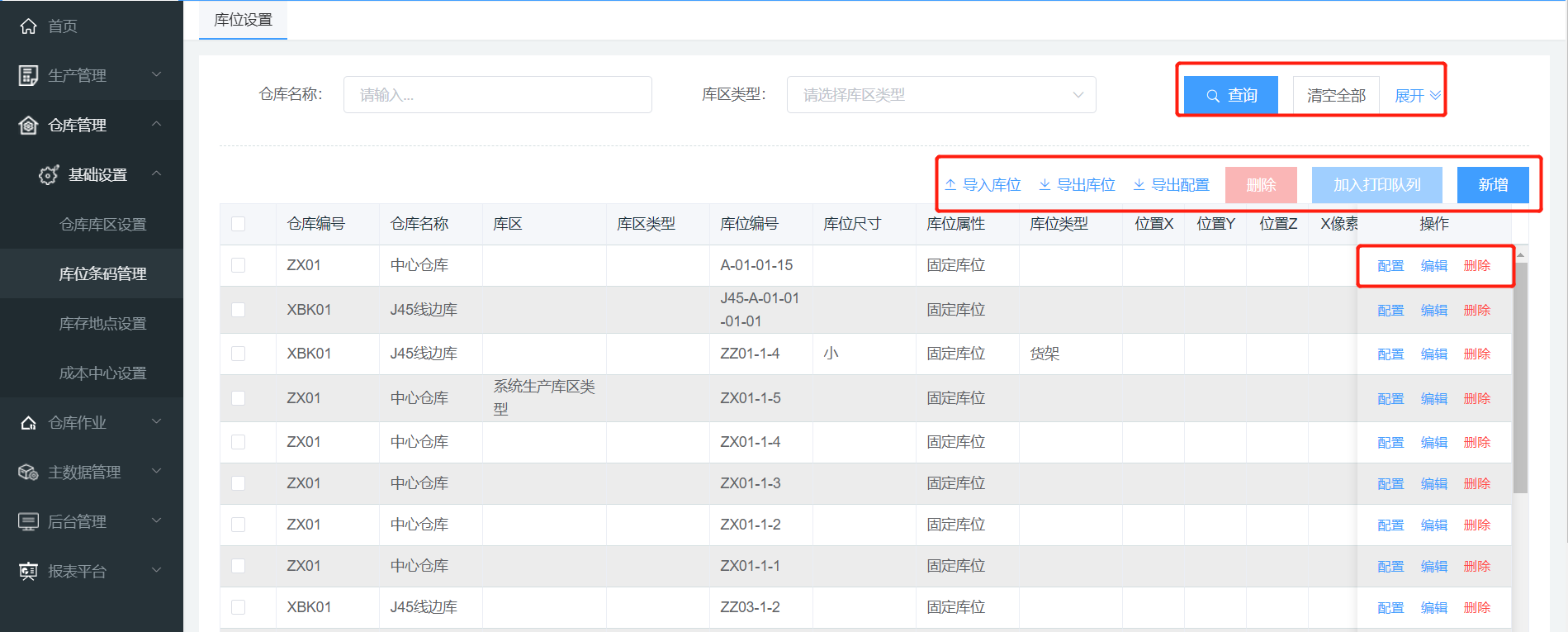Screen dimensions: 1568x632
Task: Click the 报表平台 chart icon
Action: click(28, 572)
